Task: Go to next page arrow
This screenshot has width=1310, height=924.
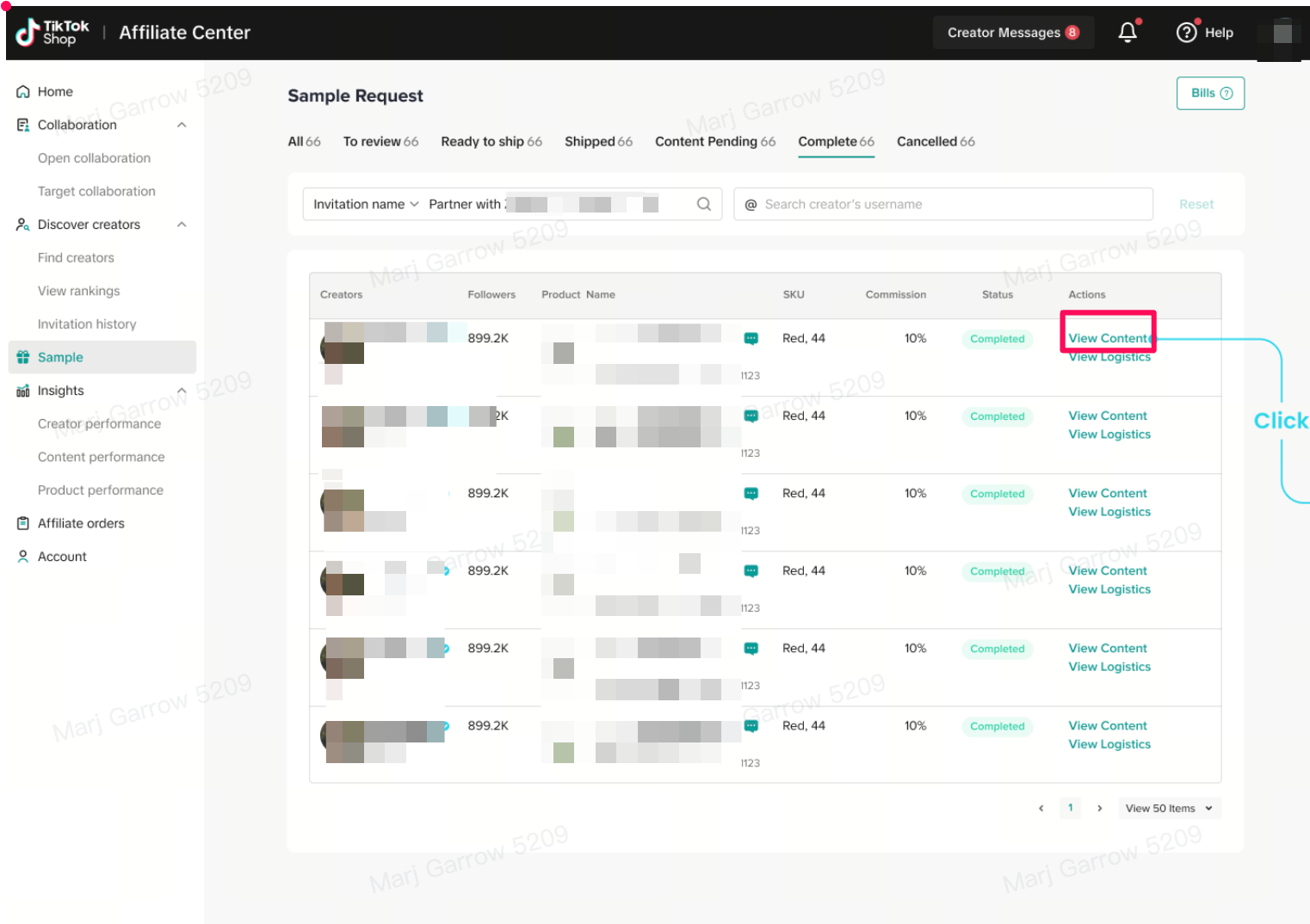Action: (x=1099, y=808)
